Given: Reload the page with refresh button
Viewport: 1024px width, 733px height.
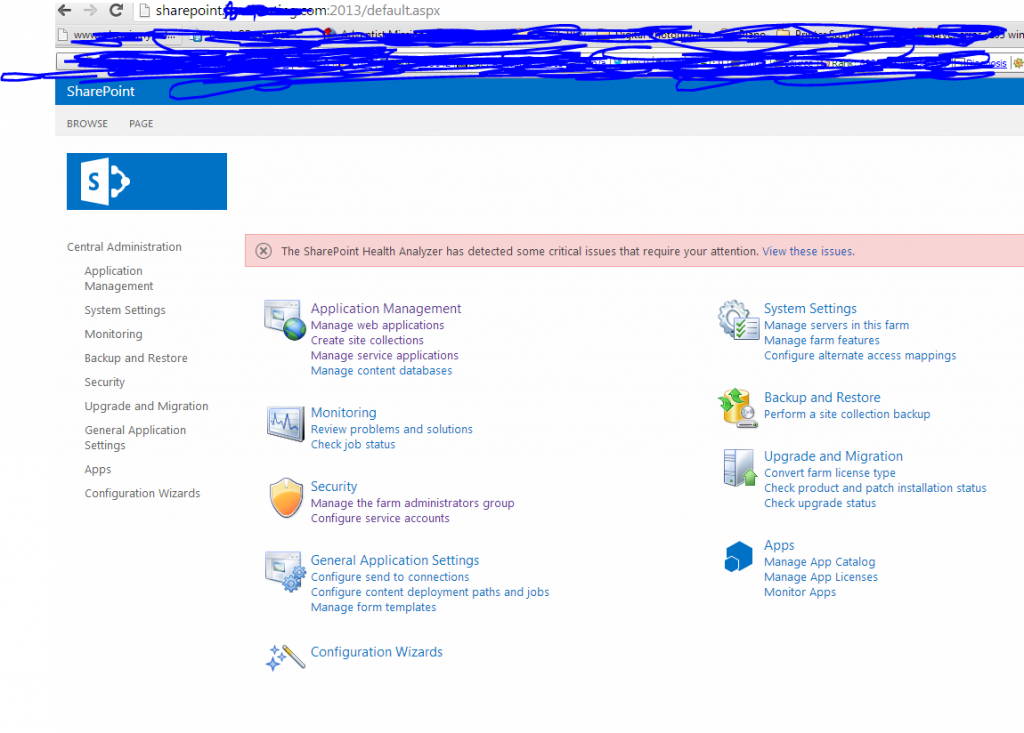Looking at the screenshot, I should click(x=116, y=10).
